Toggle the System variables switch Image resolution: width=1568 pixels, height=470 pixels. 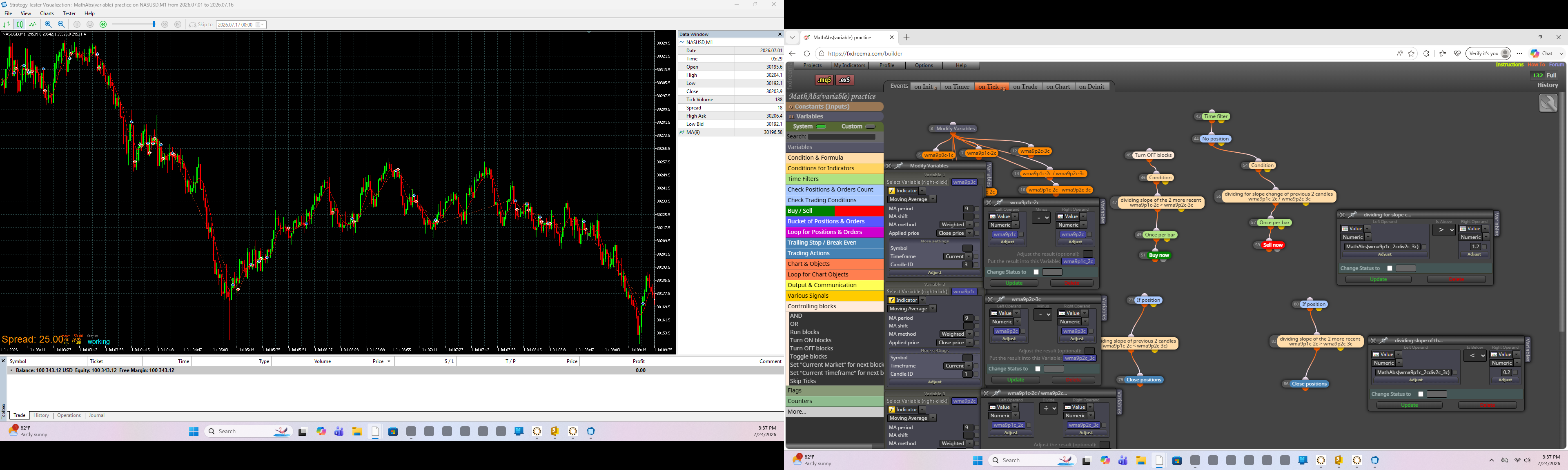821,127
